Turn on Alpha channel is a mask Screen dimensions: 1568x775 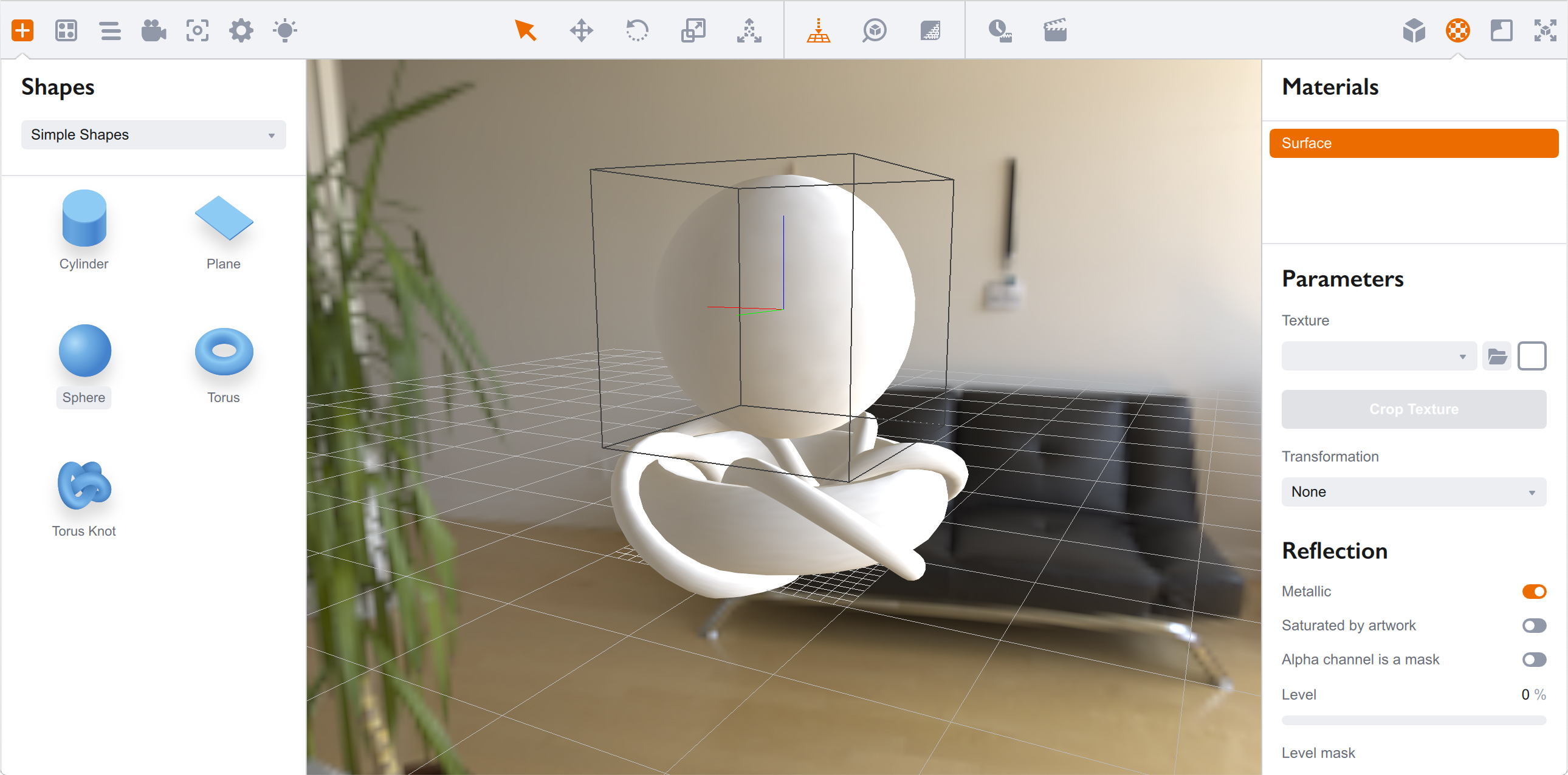(x=1533, y=660)
